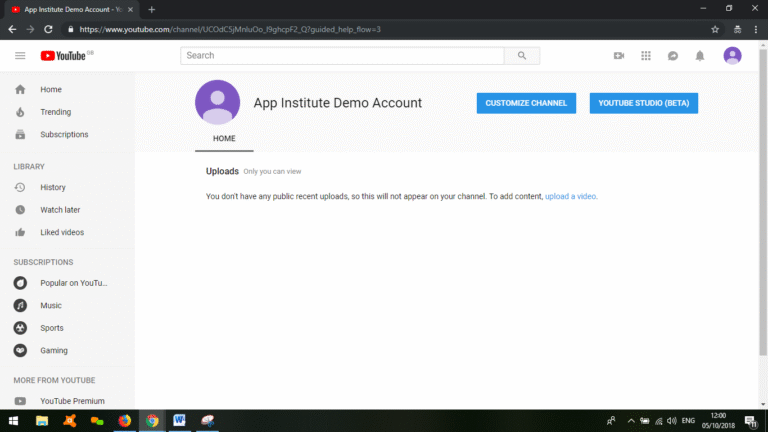The height and width of the screenshot is (432, 768).
Task: Click the channel profile picture
Action: click(217, 103)
